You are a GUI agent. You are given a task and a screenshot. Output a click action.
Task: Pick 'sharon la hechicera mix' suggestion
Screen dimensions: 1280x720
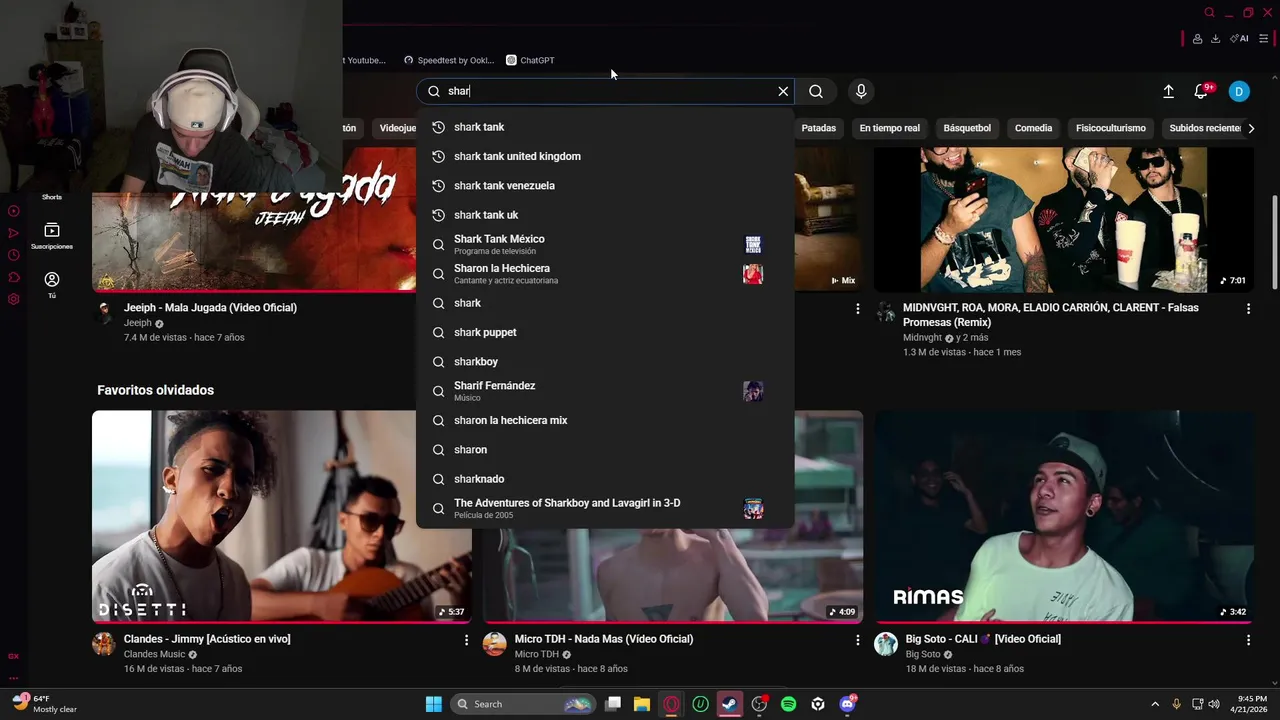[x=605, y=420]
